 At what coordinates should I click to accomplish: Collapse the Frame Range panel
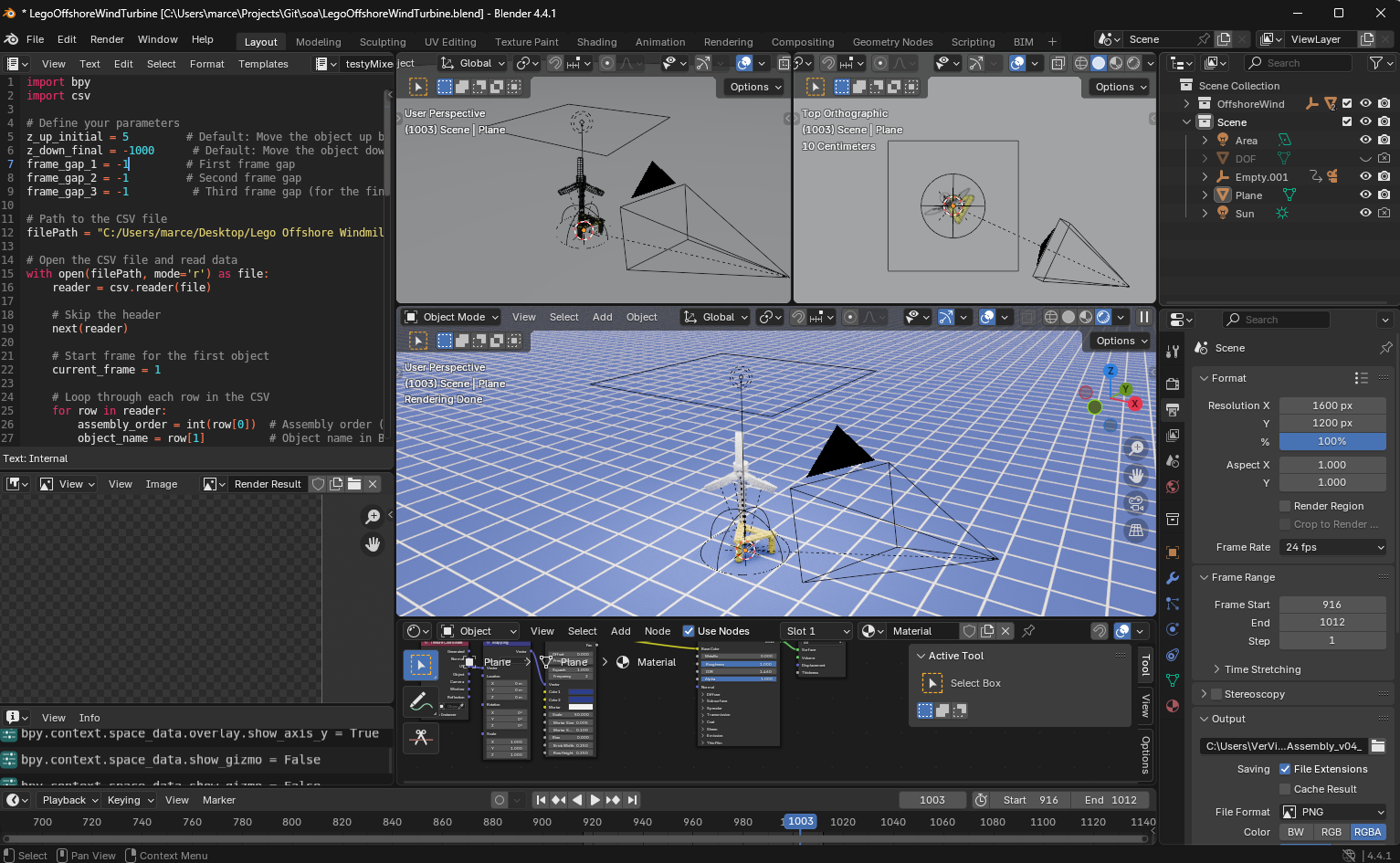(1243, 577)
